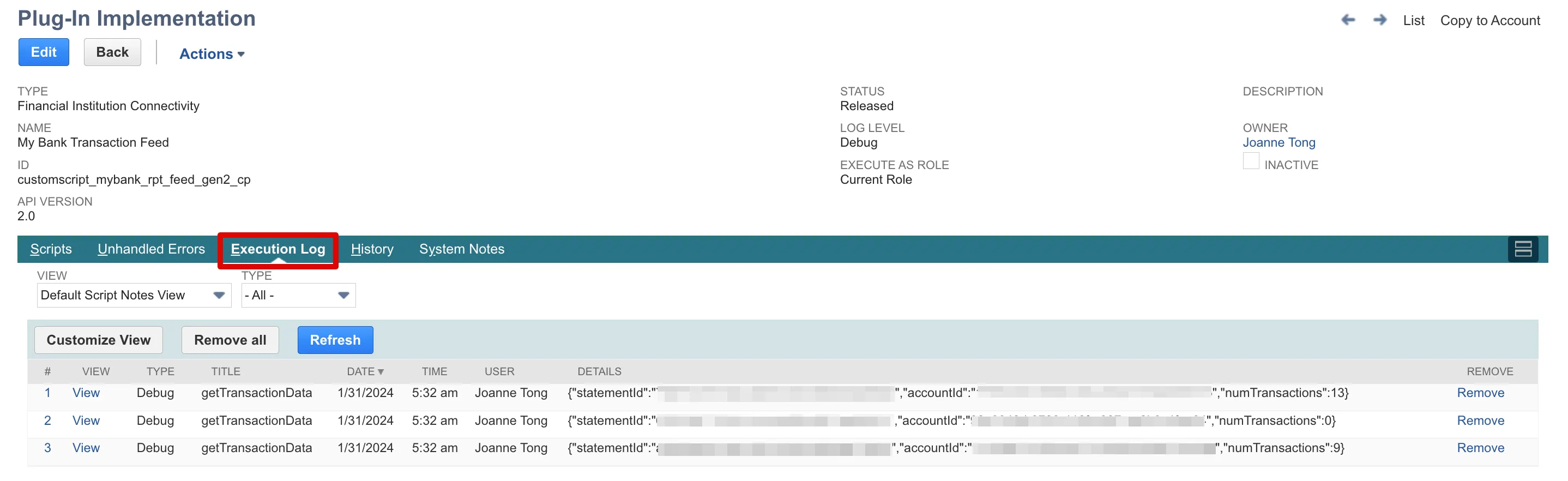Viewport: 1568px width, 481px height.
Task: Click the Customize View button
Action: pos(99,340)
